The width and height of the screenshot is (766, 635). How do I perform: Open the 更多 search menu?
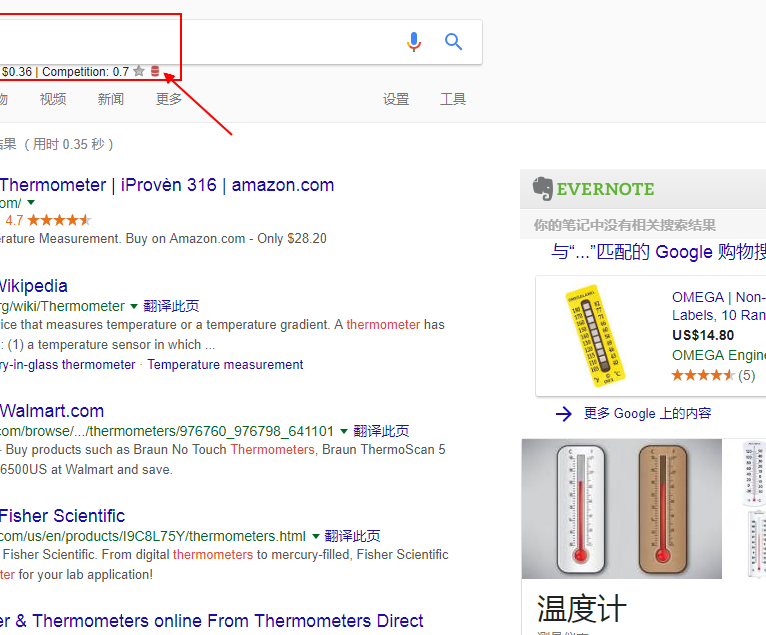(169, 99)
